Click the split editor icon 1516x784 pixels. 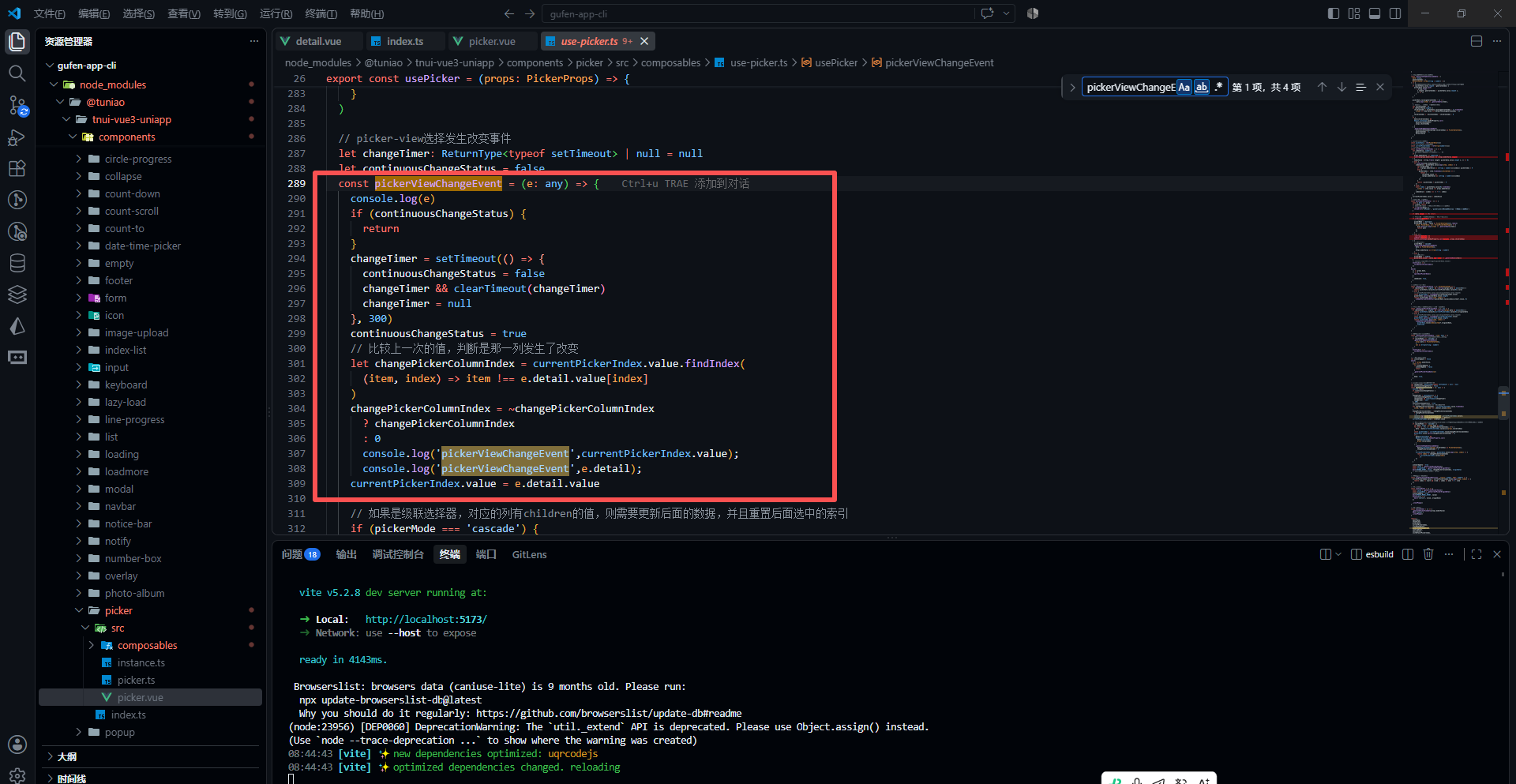[x=1477, y=41]
